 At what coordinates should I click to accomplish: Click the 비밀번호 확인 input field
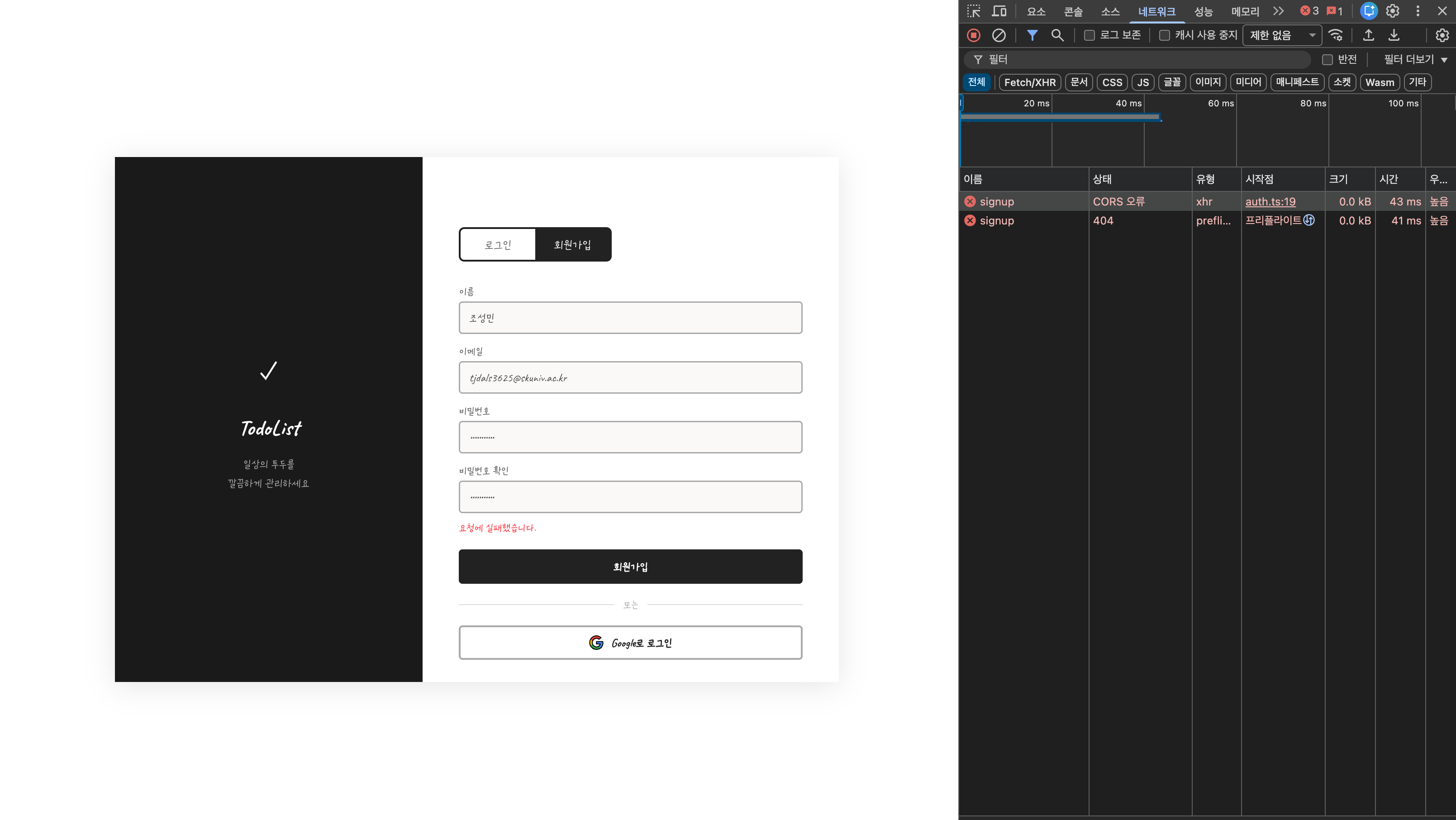tap(630, 497)
